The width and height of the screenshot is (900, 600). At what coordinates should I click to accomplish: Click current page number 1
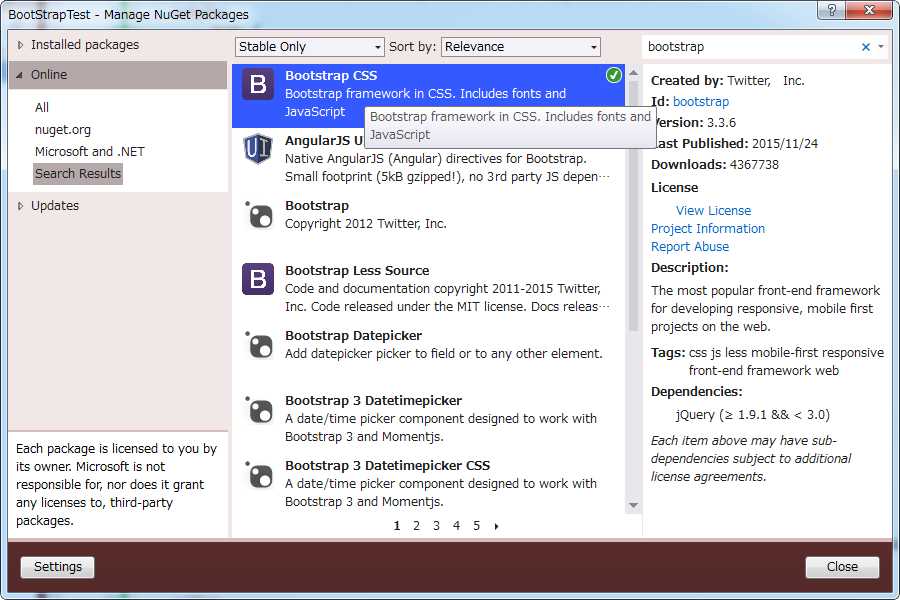tap(397, 526)
